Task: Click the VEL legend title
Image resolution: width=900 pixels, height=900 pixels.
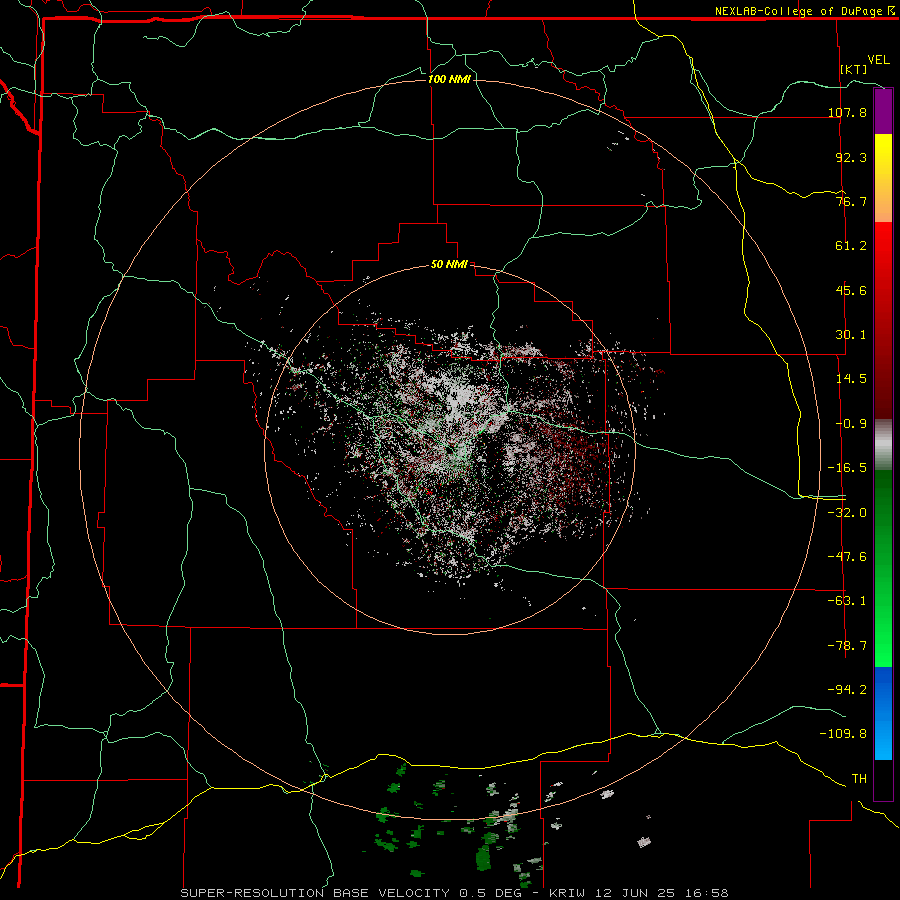Action: [878, 60]
